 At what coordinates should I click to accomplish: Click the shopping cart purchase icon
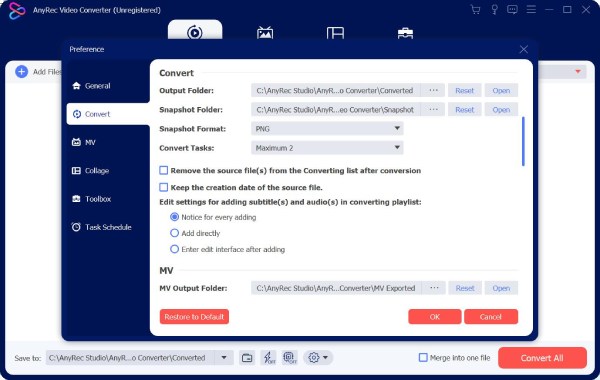pyautogui.click(x=475, y=10)
